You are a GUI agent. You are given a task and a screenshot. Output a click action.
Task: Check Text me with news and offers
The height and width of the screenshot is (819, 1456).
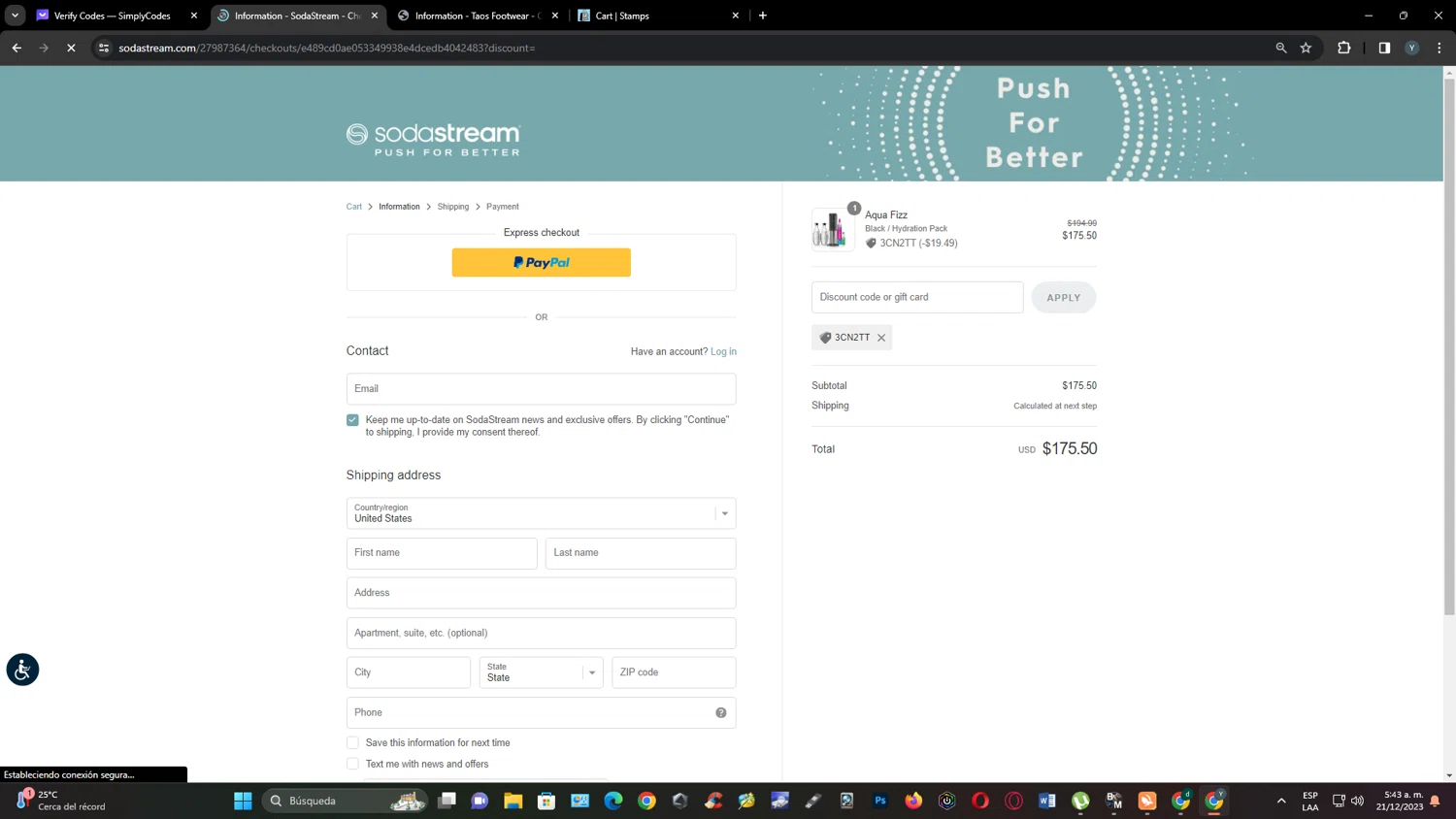click(352, 764)
